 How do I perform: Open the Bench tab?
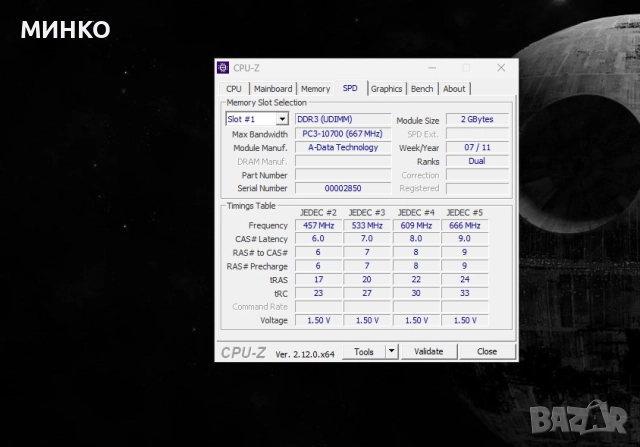422,89
